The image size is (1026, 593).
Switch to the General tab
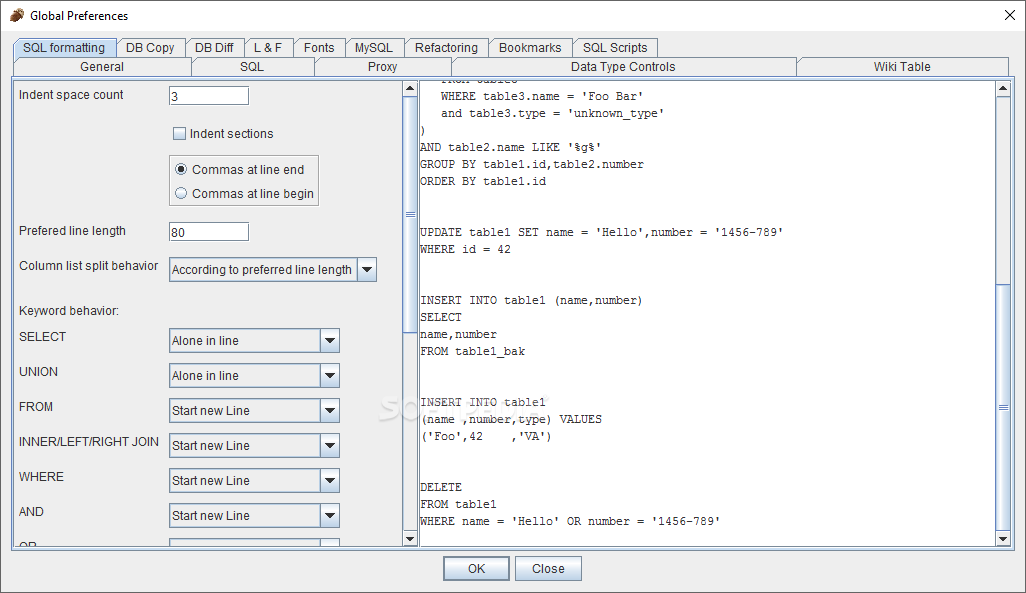tap(102, 67)
